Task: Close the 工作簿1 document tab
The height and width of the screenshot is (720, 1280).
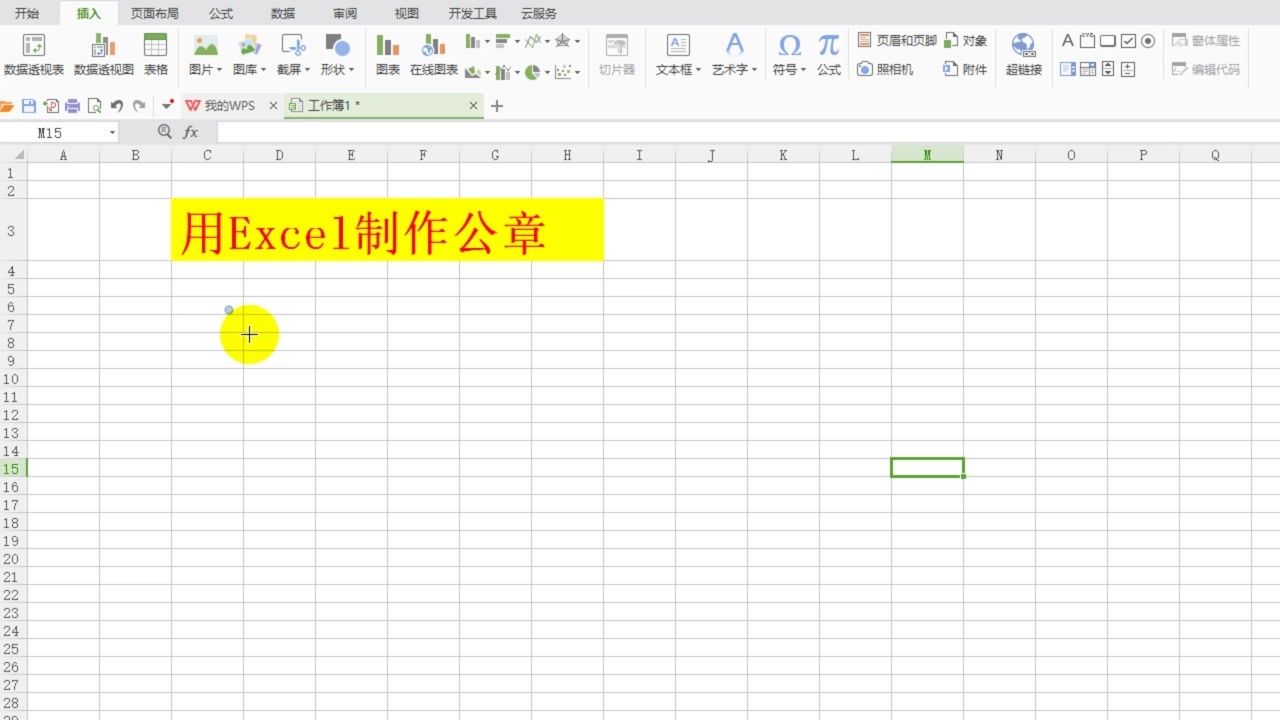Action: point(473,106)
